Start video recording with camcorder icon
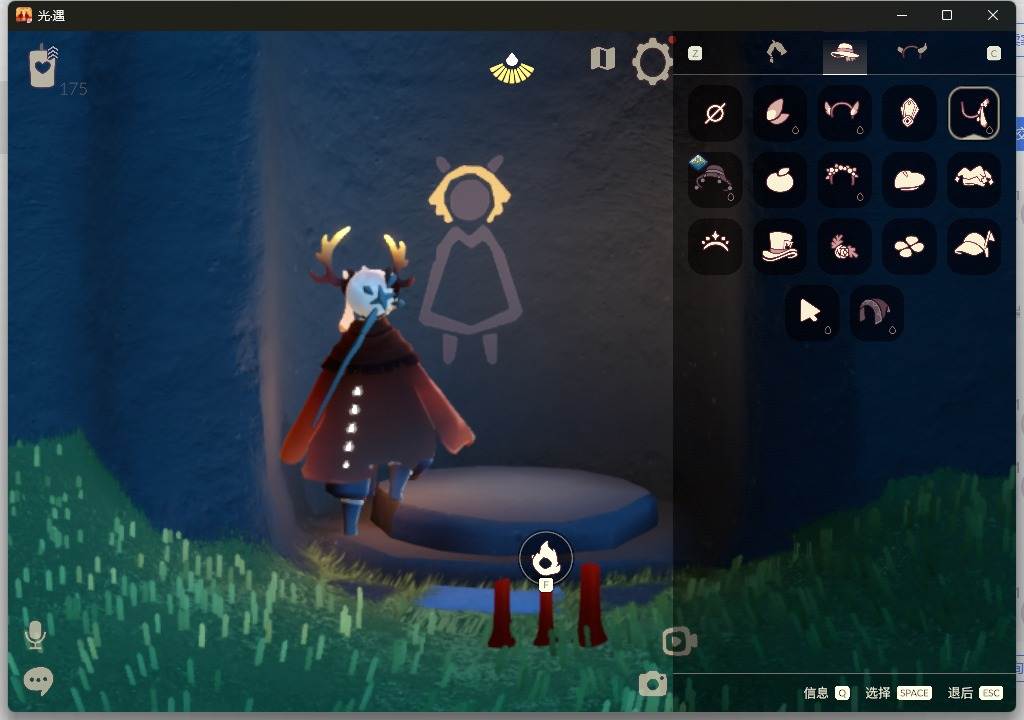The height and width of the screenshot is (720, 1024). point(679,642)
